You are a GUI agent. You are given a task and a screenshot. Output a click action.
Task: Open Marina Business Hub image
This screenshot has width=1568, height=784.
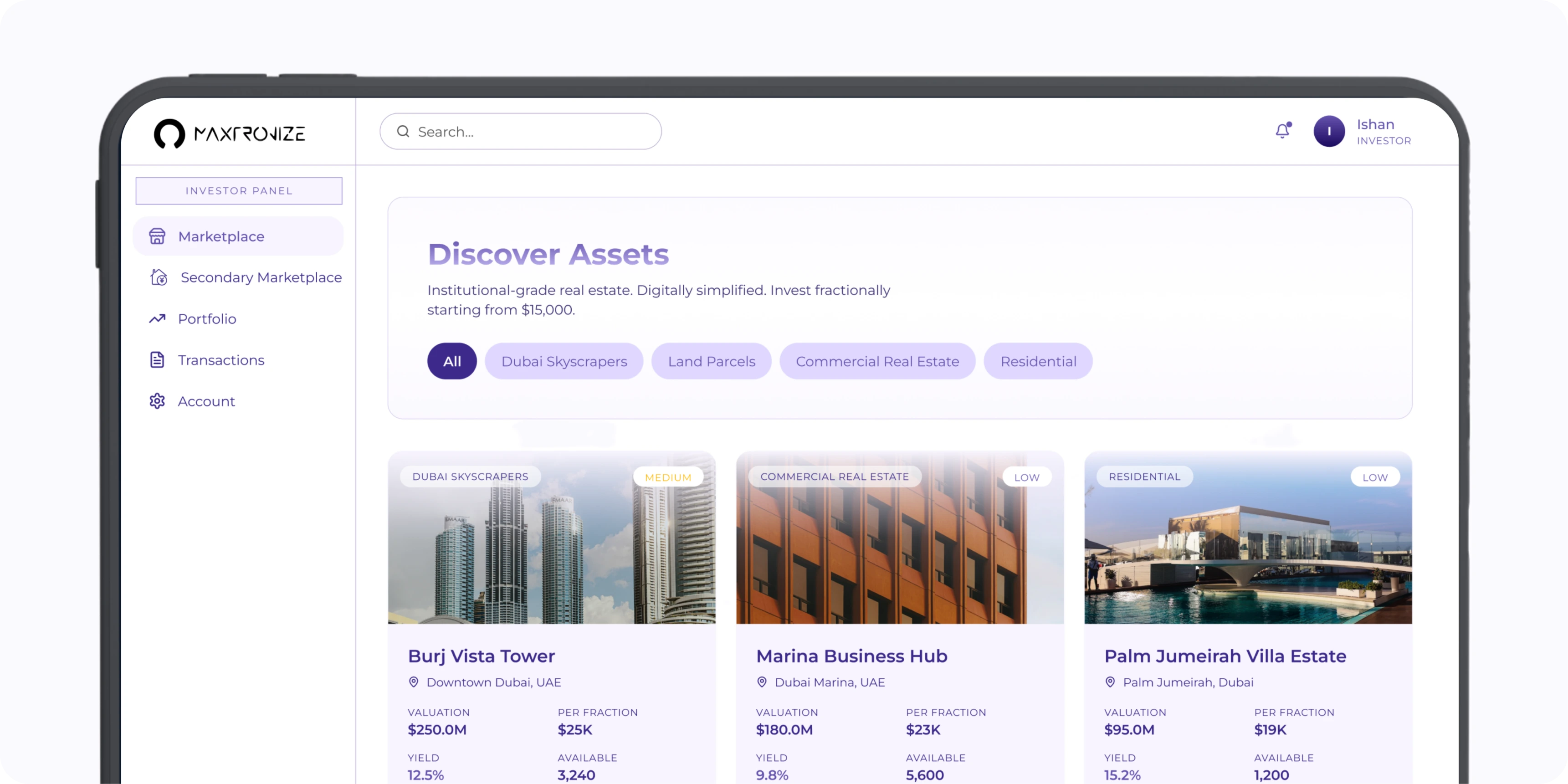click(x=900, y=538)
